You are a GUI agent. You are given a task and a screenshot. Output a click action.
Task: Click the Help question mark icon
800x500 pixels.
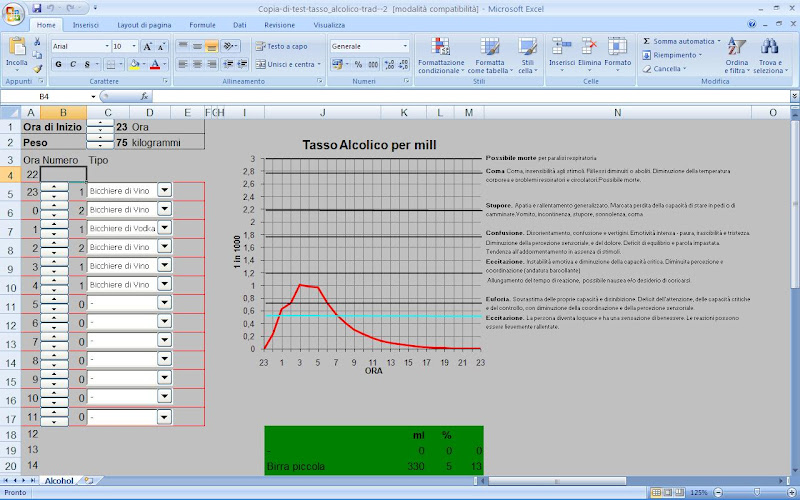pyautogui.click(x=752, y=24)
